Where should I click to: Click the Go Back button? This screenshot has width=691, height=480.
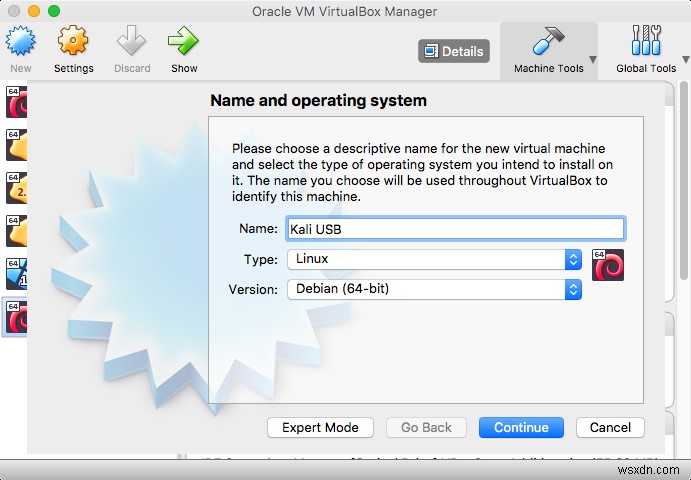point(426,428)
